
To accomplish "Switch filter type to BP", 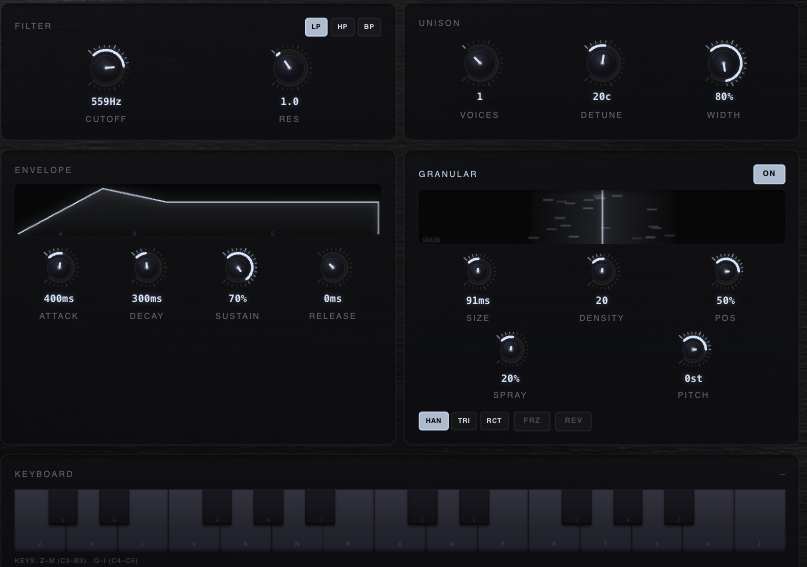I will [369, 27].
